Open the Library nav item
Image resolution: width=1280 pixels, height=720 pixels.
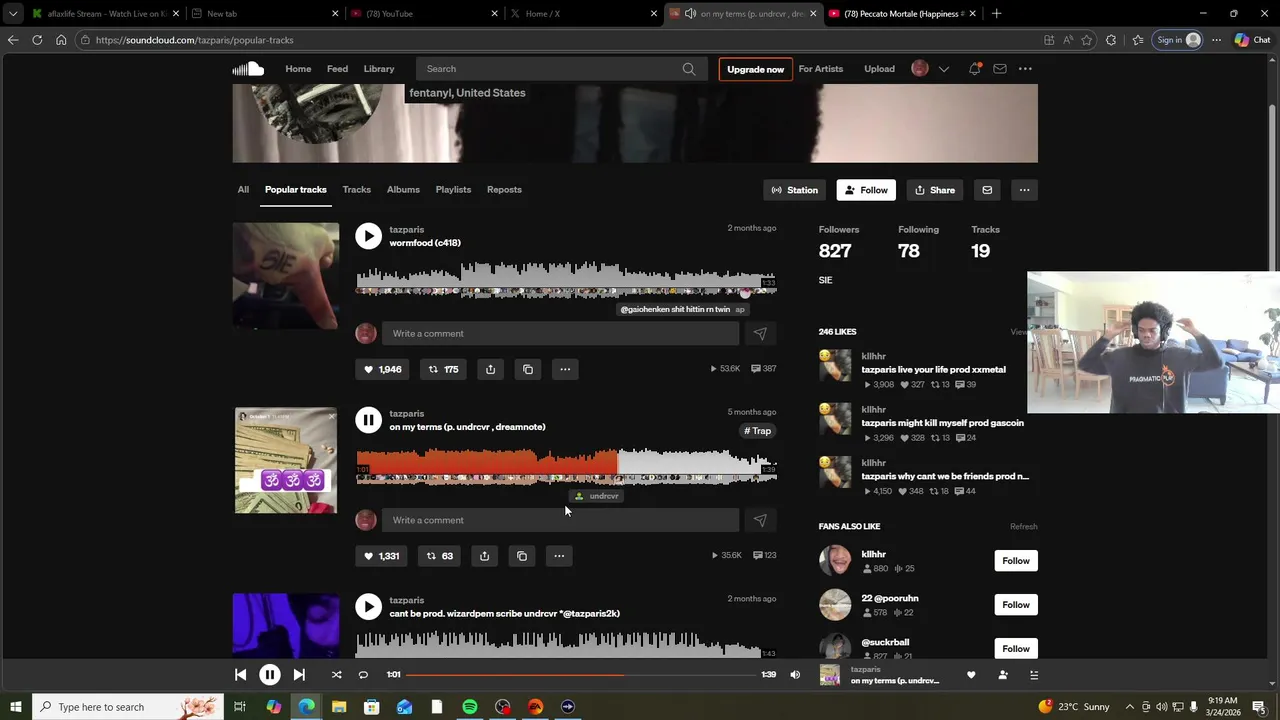[379, 69]
